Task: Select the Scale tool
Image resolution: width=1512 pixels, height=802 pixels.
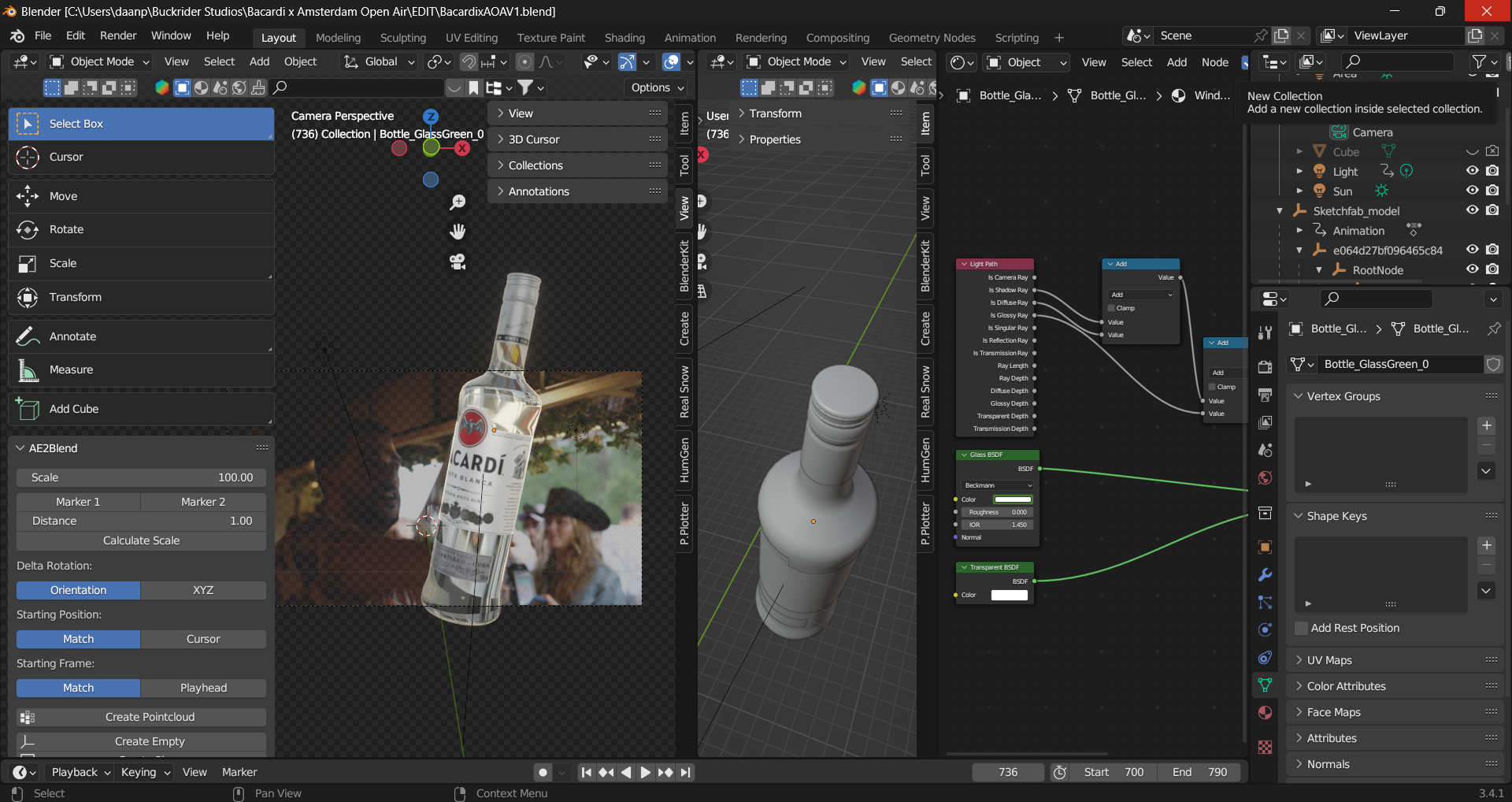Action: tap(141, 263)
